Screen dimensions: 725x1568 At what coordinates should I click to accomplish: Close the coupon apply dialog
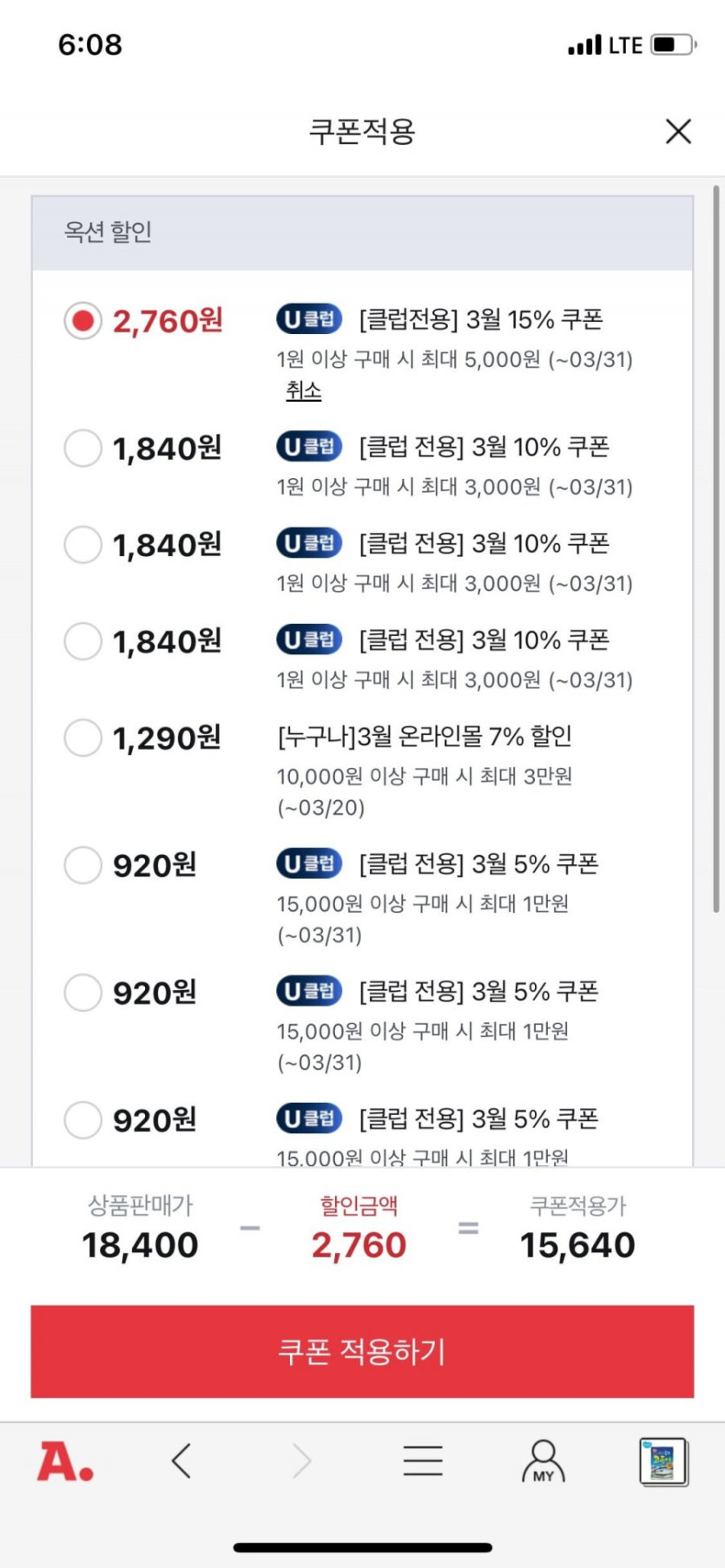[678, 131]
